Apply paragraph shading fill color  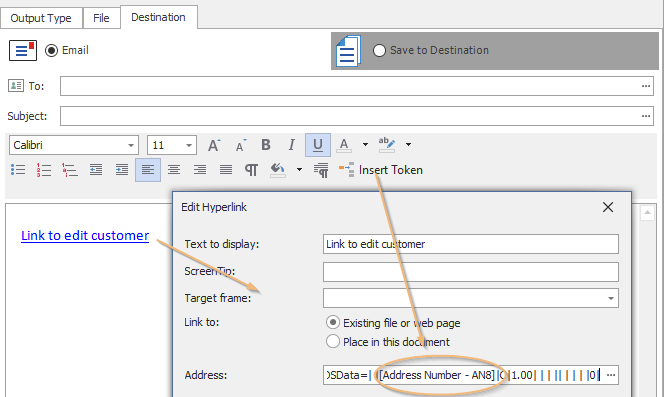[x=278, y=170]
